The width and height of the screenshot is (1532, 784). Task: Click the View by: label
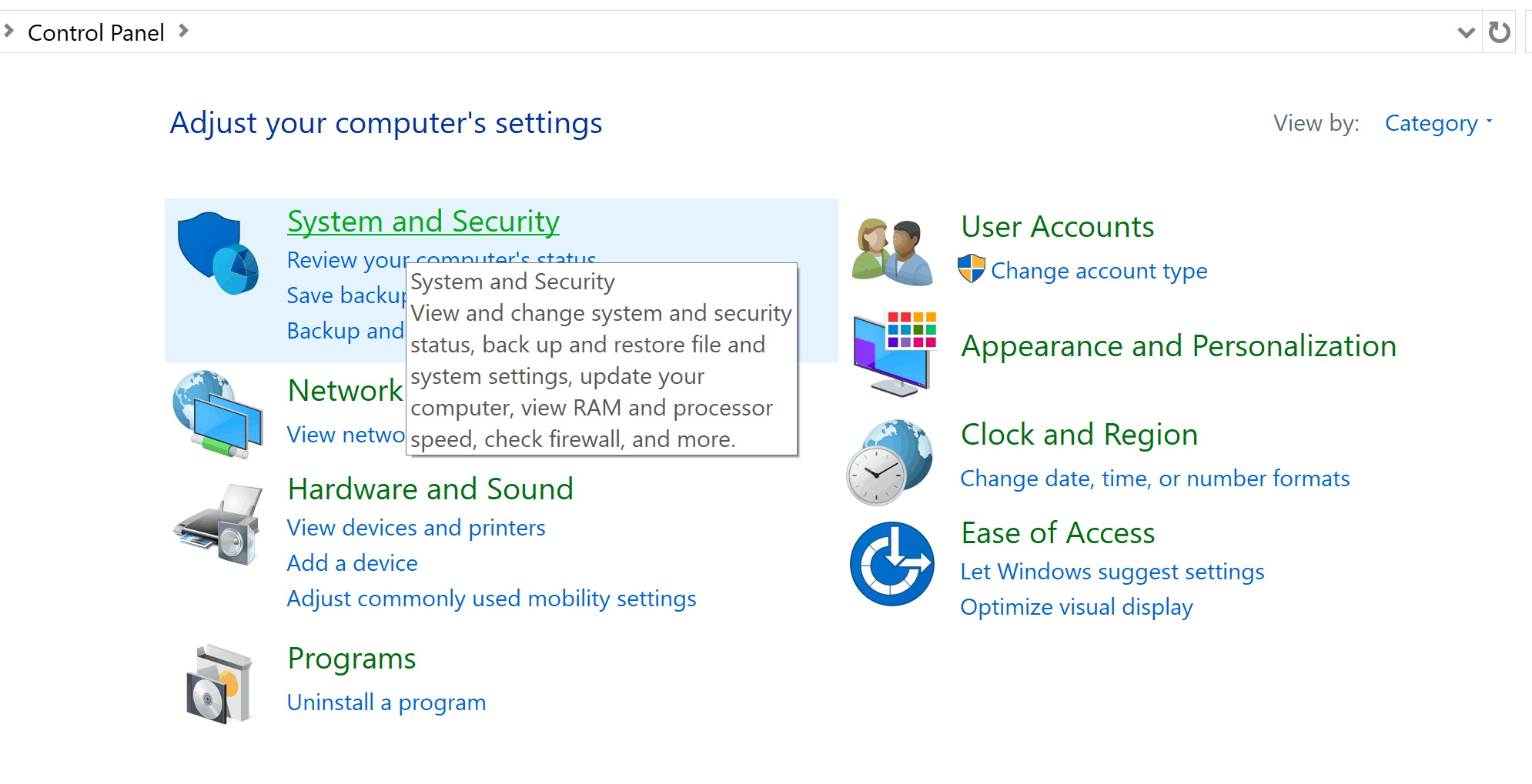(x=1316, y=123)
